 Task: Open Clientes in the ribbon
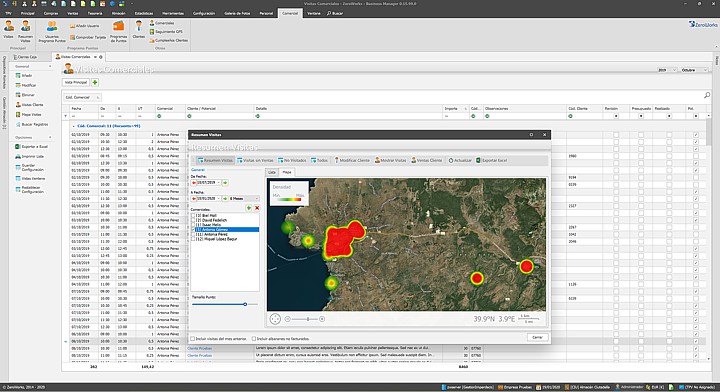tap(139, 29)
